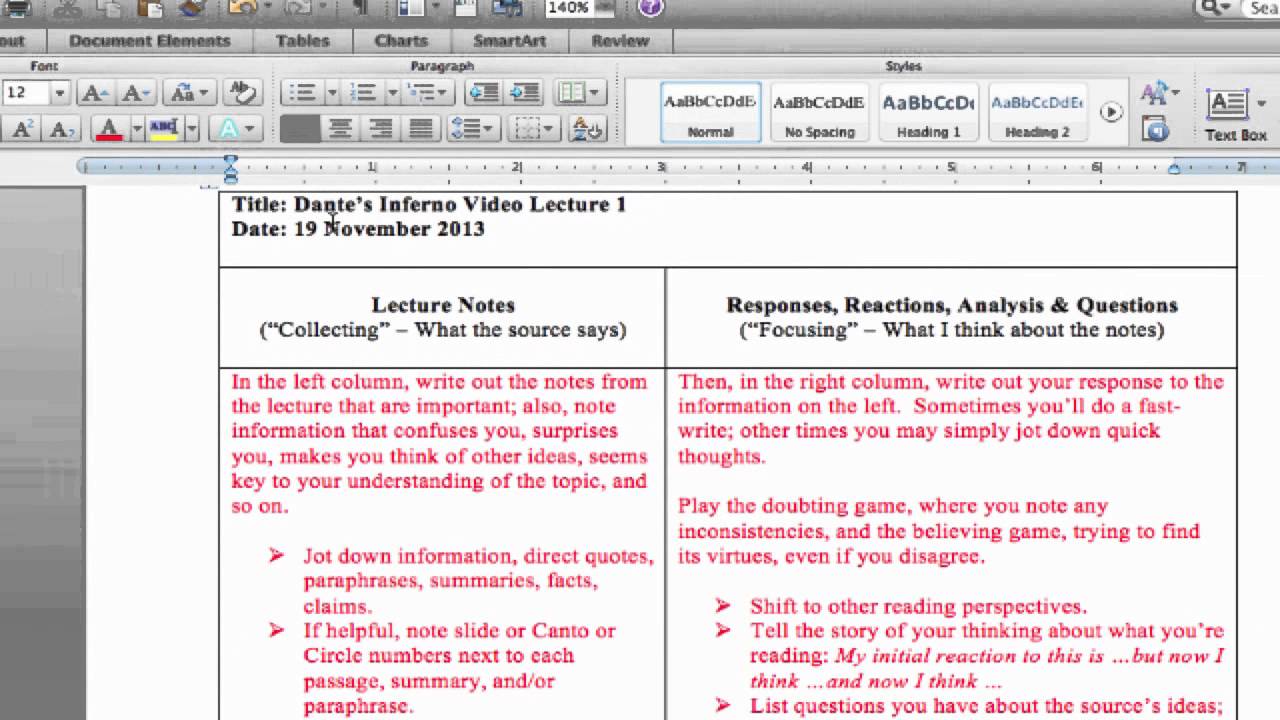Click the Heading 2 style thumbnail
The image size is (1280, 720).
click(1037, 112)
